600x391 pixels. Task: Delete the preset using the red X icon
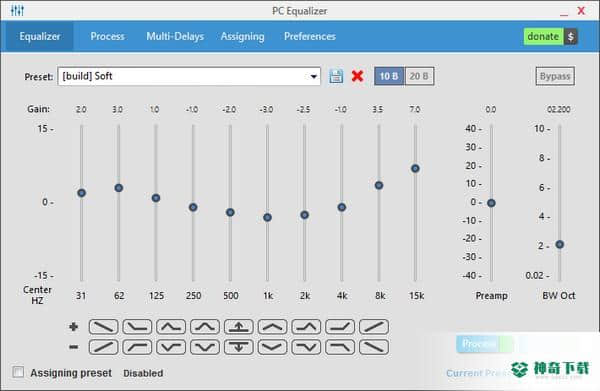[x=357, y=76]
